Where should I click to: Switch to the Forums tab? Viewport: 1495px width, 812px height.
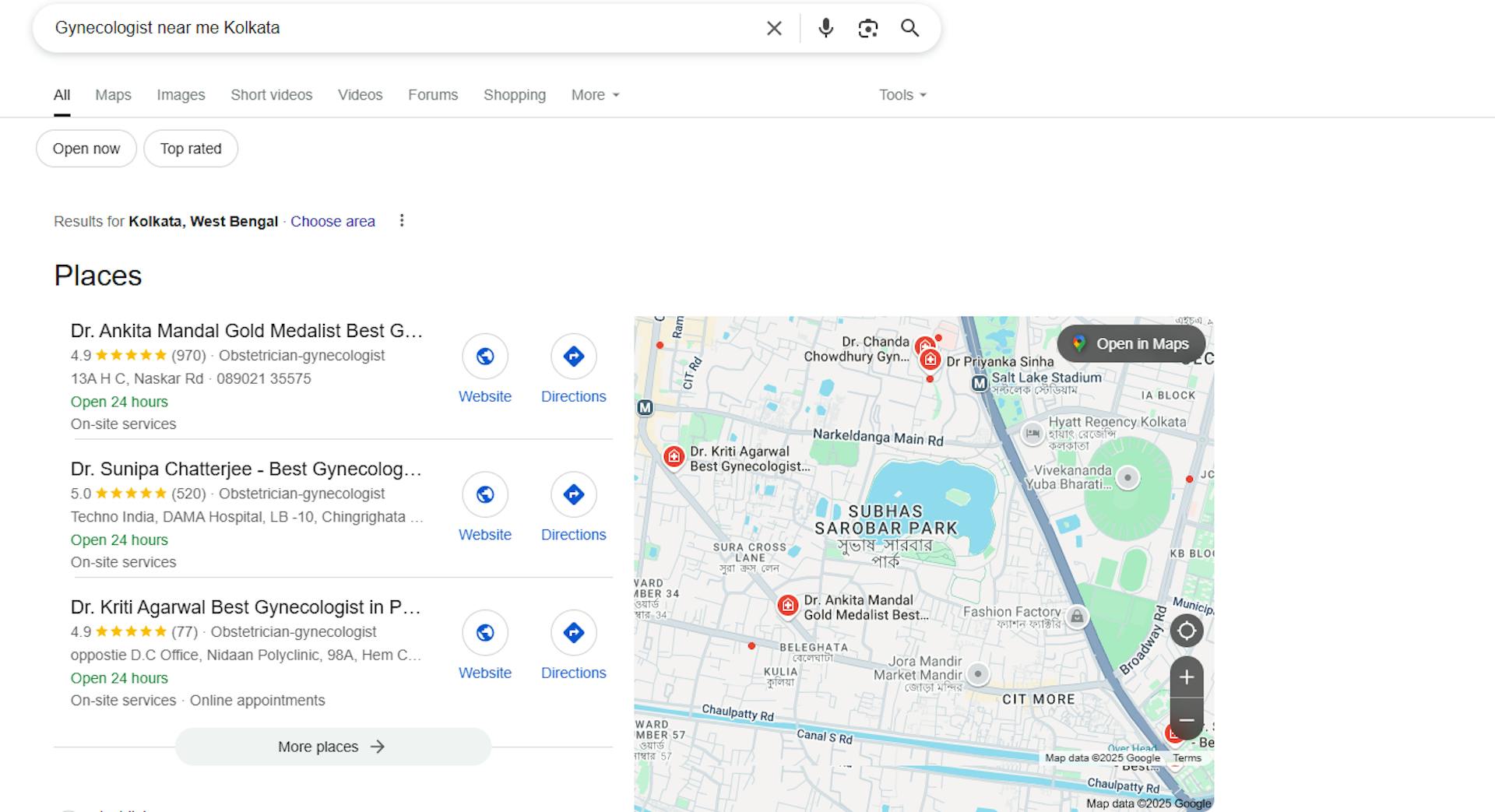pyautogui.click(x=433, y=95)
